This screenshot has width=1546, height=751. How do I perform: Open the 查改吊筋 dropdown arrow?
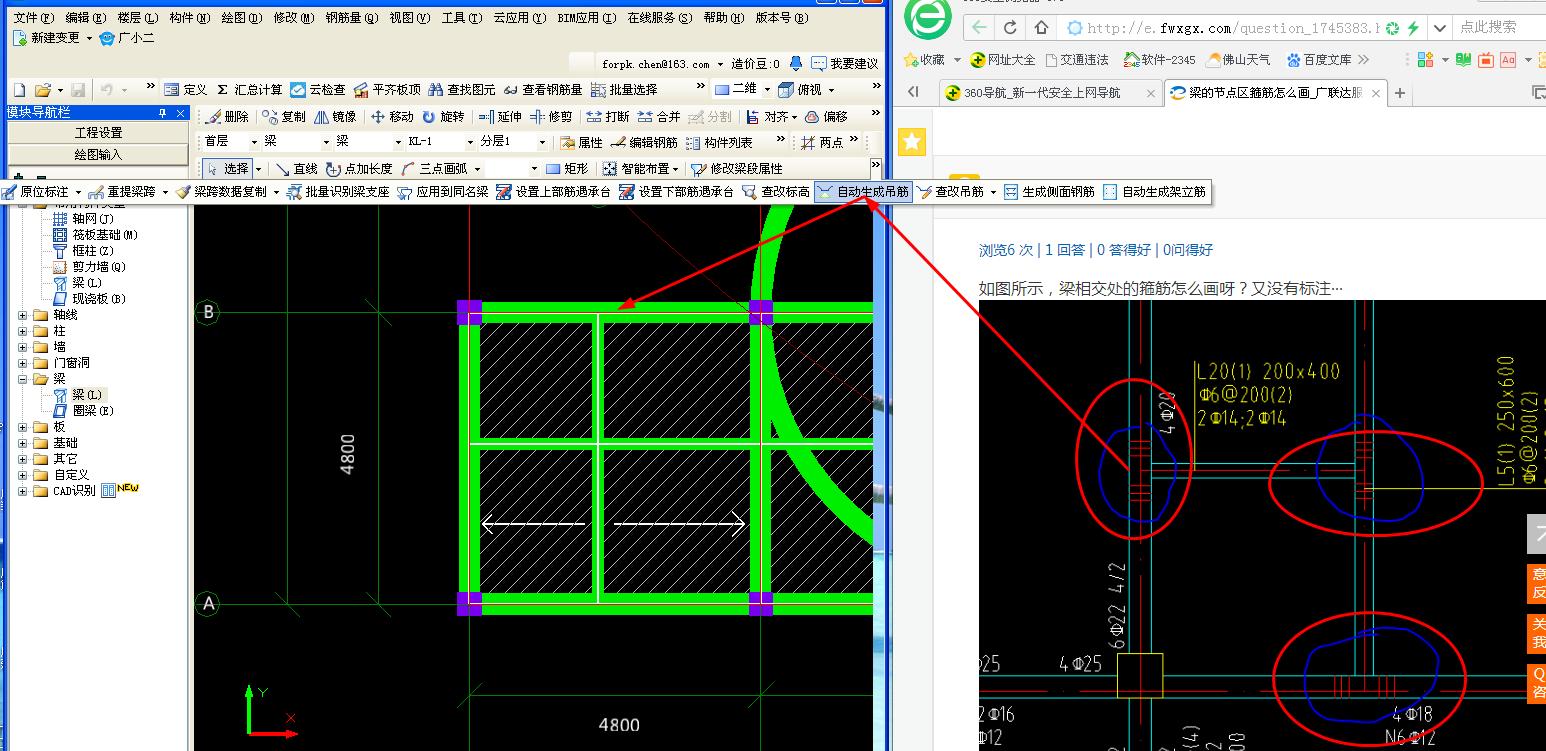(993, 192)
